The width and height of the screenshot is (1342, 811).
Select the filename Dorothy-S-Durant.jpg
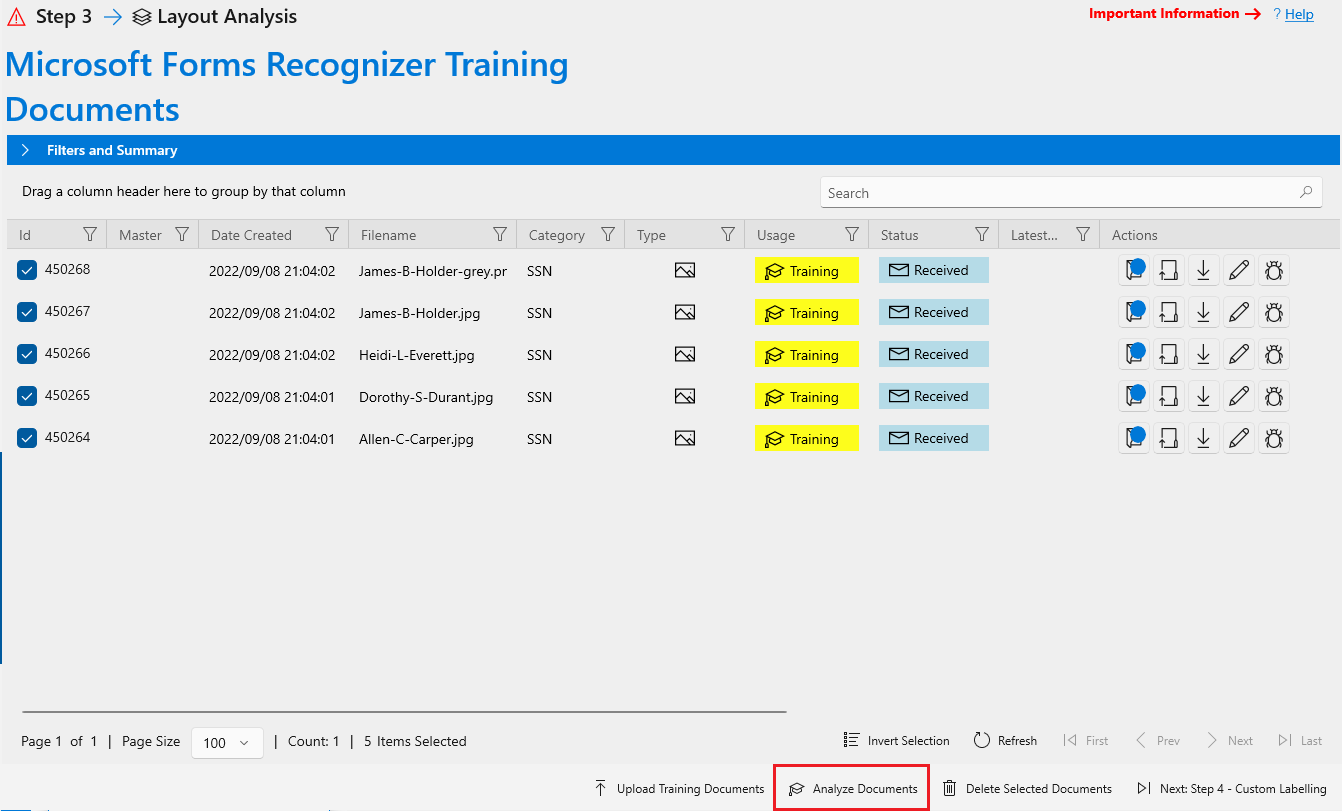(426, 397)
